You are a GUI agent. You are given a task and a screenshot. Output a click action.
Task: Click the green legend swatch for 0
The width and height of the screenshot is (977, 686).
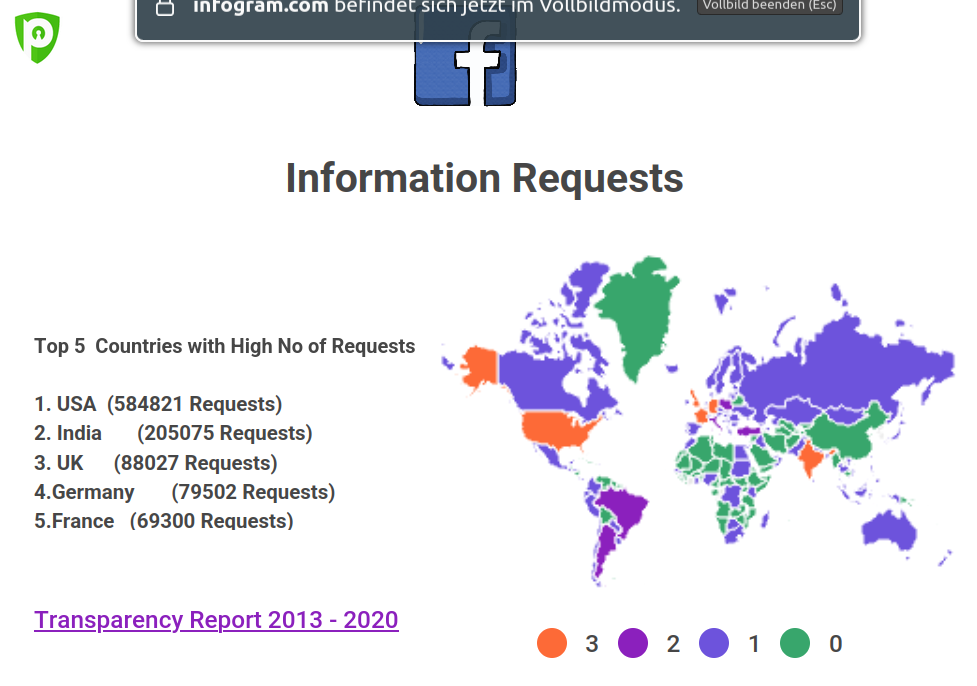(795, 644)
